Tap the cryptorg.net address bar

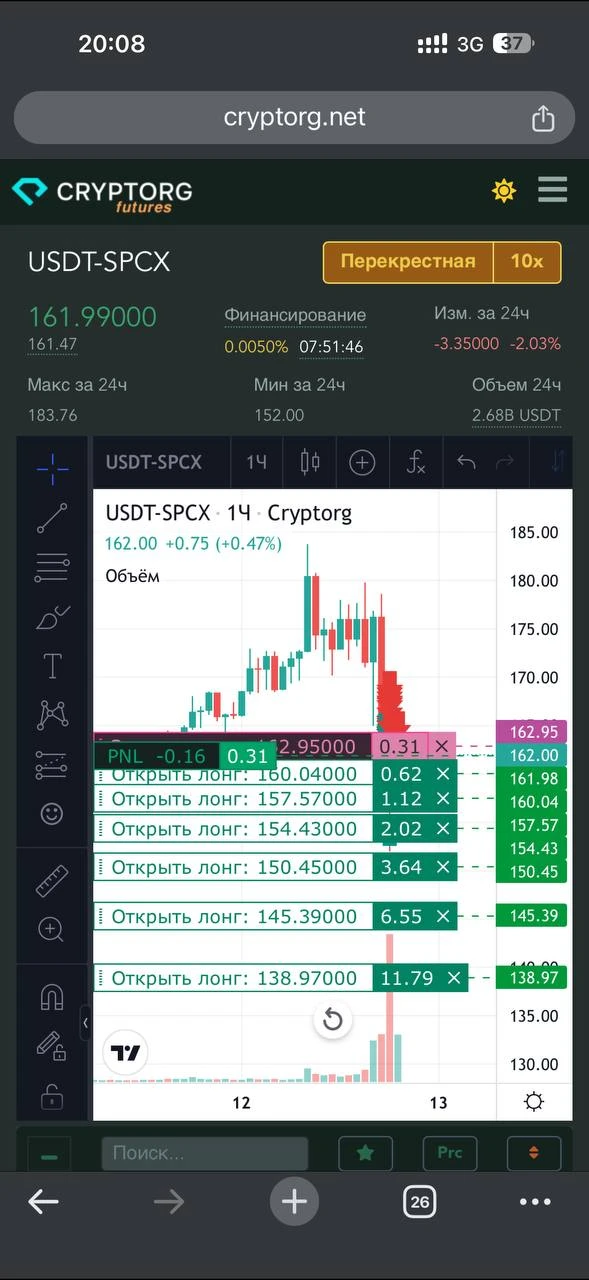pos(294,118)
